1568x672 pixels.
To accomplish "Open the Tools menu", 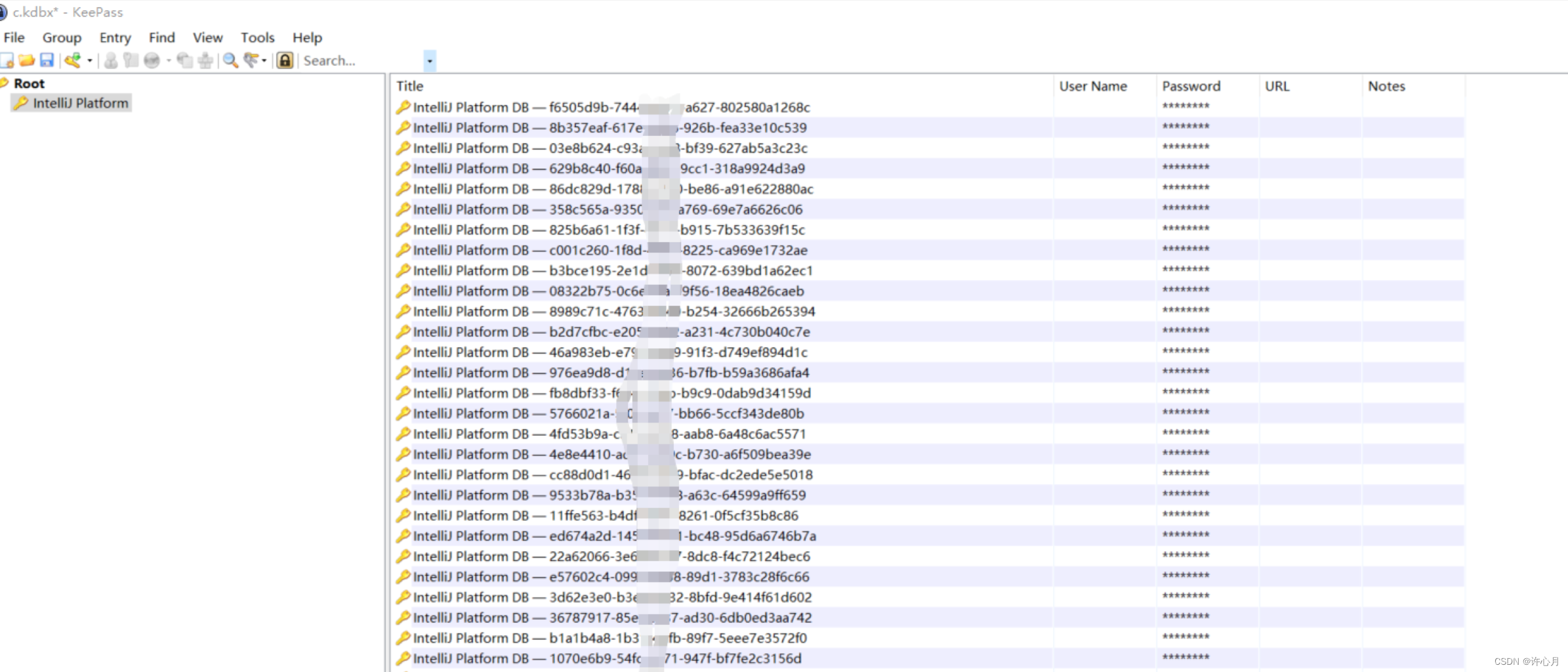I will tap(257, 37).
